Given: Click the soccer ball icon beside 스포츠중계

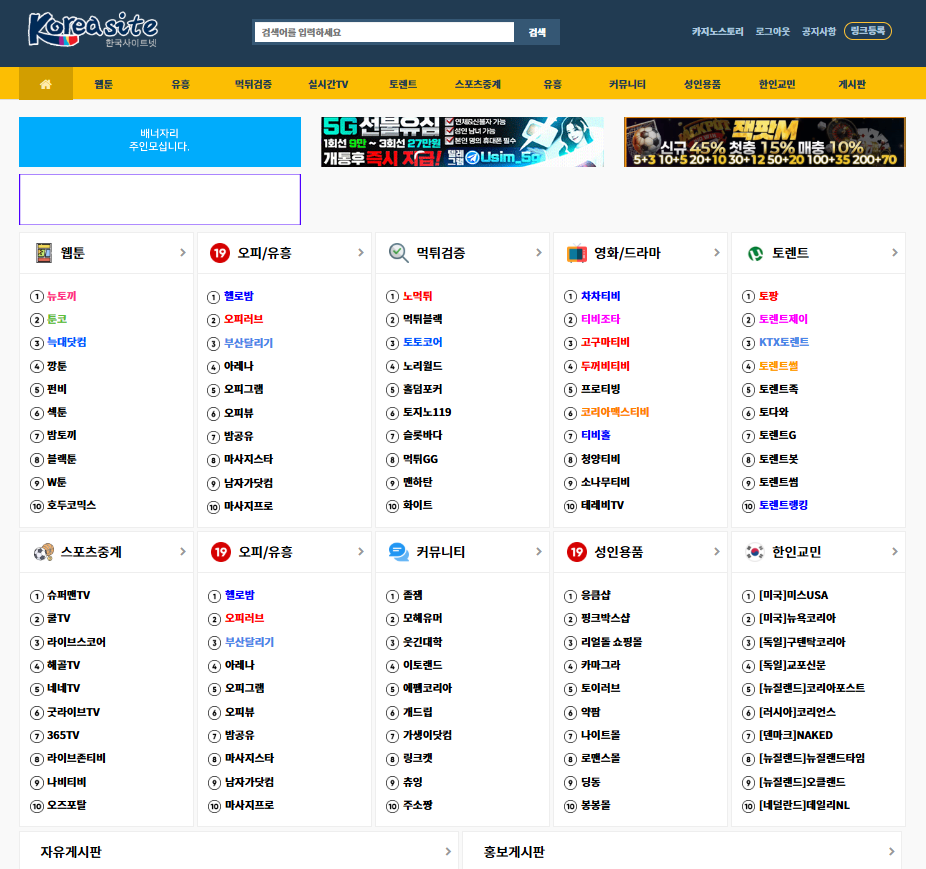Looking at the screenshot, I should (x=44, y=552).
